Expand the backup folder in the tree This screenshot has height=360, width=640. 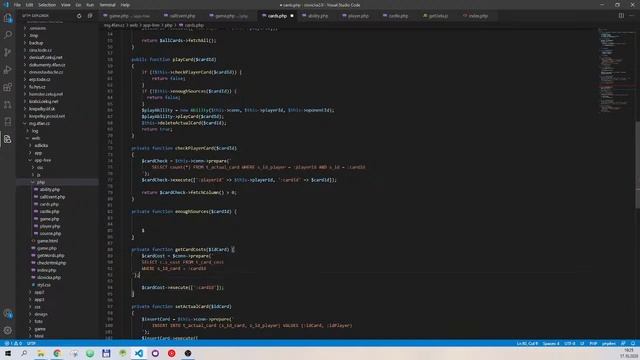pos(36,43)
